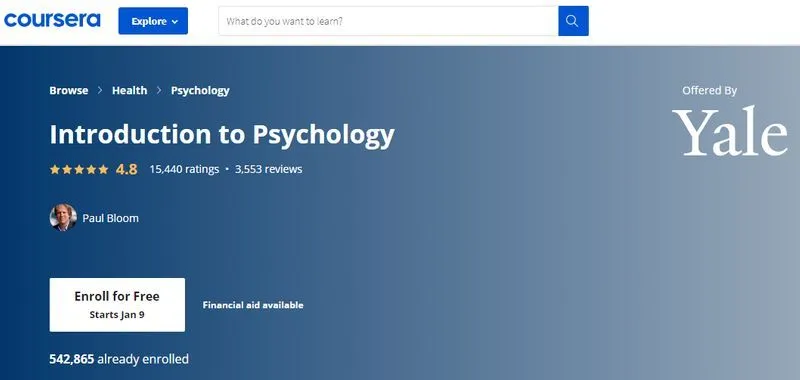Open instructor Paul Bloom's name link

pos(110,218)
